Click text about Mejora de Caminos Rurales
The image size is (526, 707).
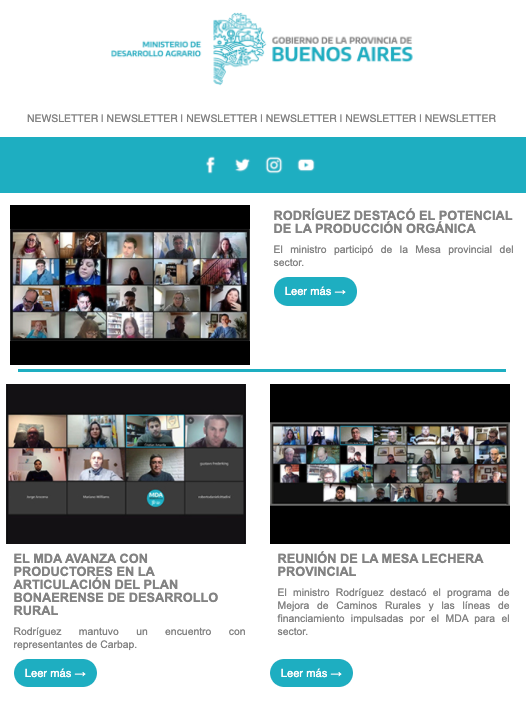pyautogui.click(x=393, y=612)
